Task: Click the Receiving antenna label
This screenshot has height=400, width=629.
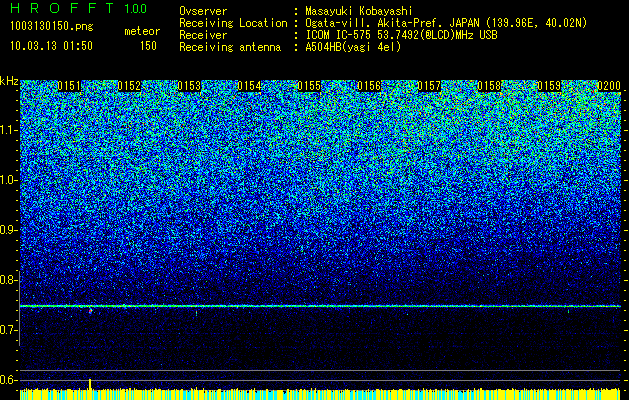Action: point(230,47)
